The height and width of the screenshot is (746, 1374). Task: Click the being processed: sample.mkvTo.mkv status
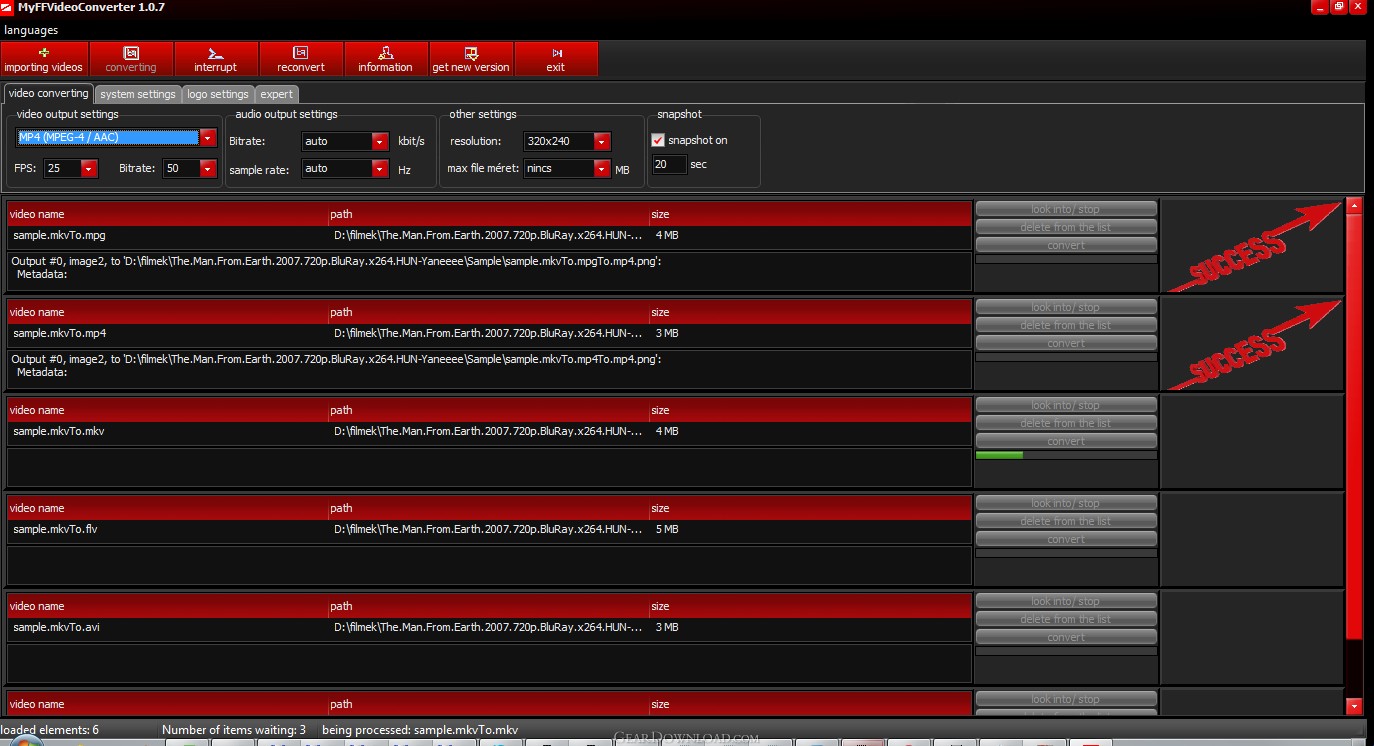[x=420, y=730]
